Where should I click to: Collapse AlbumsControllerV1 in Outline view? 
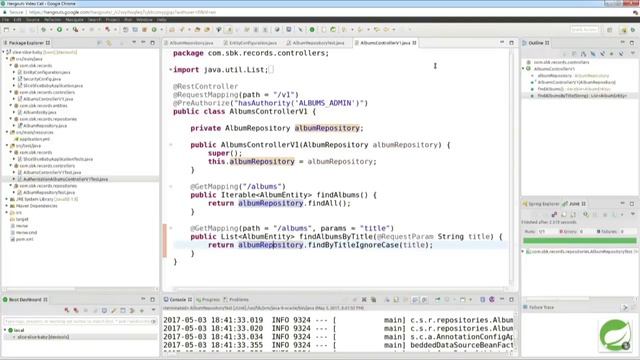pyautogui.click(x=524, y=69)
